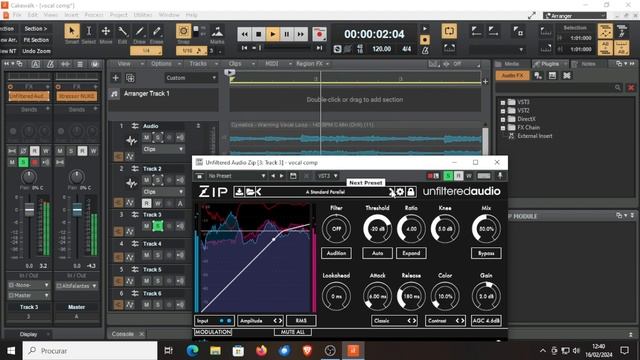This screenshot has width=640, height=360.
Task: Activate the Edit tool
Action: pos(122,31)
